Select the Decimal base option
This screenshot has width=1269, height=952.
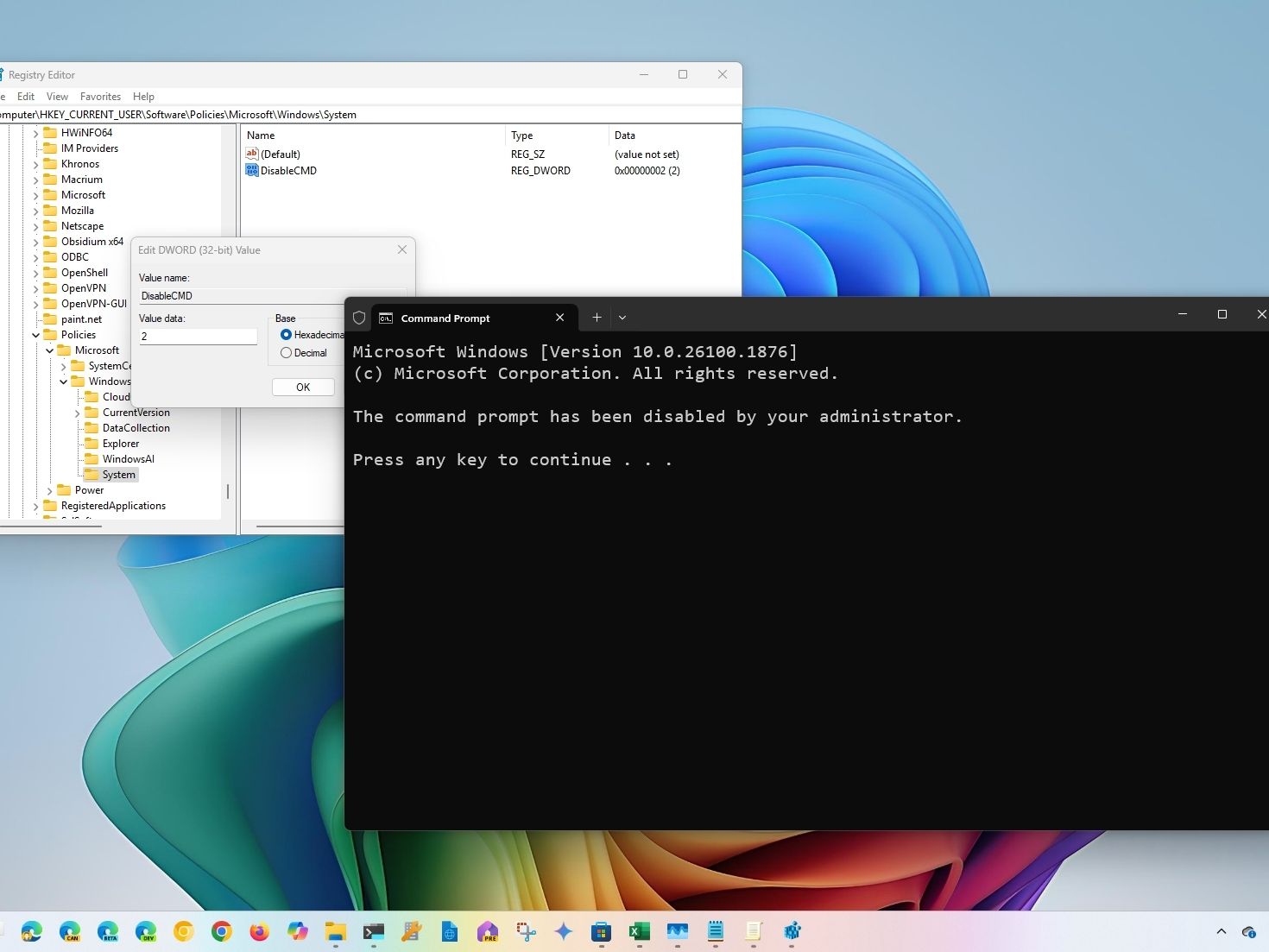pyautogui.click(x=286, y=353)
